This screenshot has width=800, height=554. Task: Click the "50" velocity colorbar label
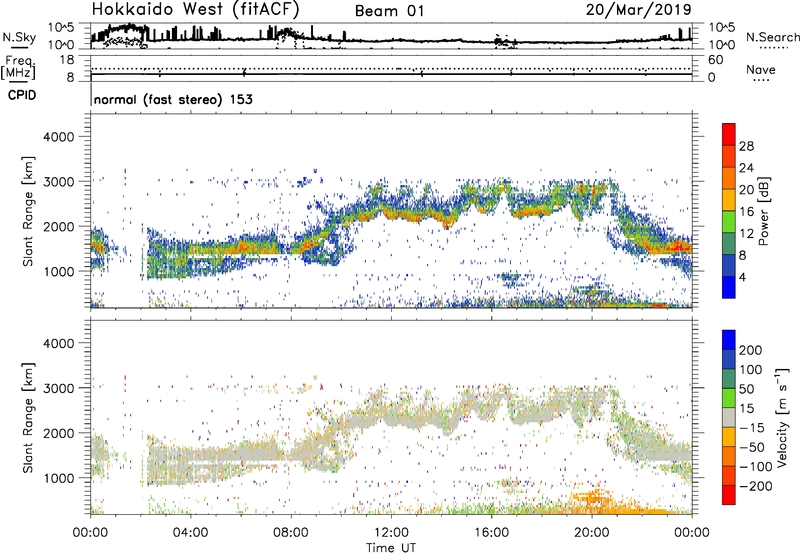pyautogui.click(x=747, y=389)
